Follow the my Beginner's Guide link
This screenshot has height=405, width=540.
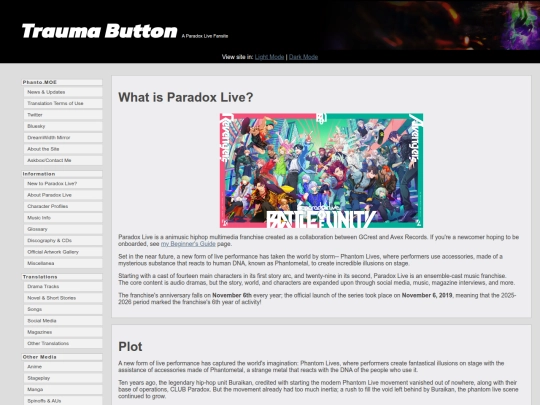(x=188, y=244)
